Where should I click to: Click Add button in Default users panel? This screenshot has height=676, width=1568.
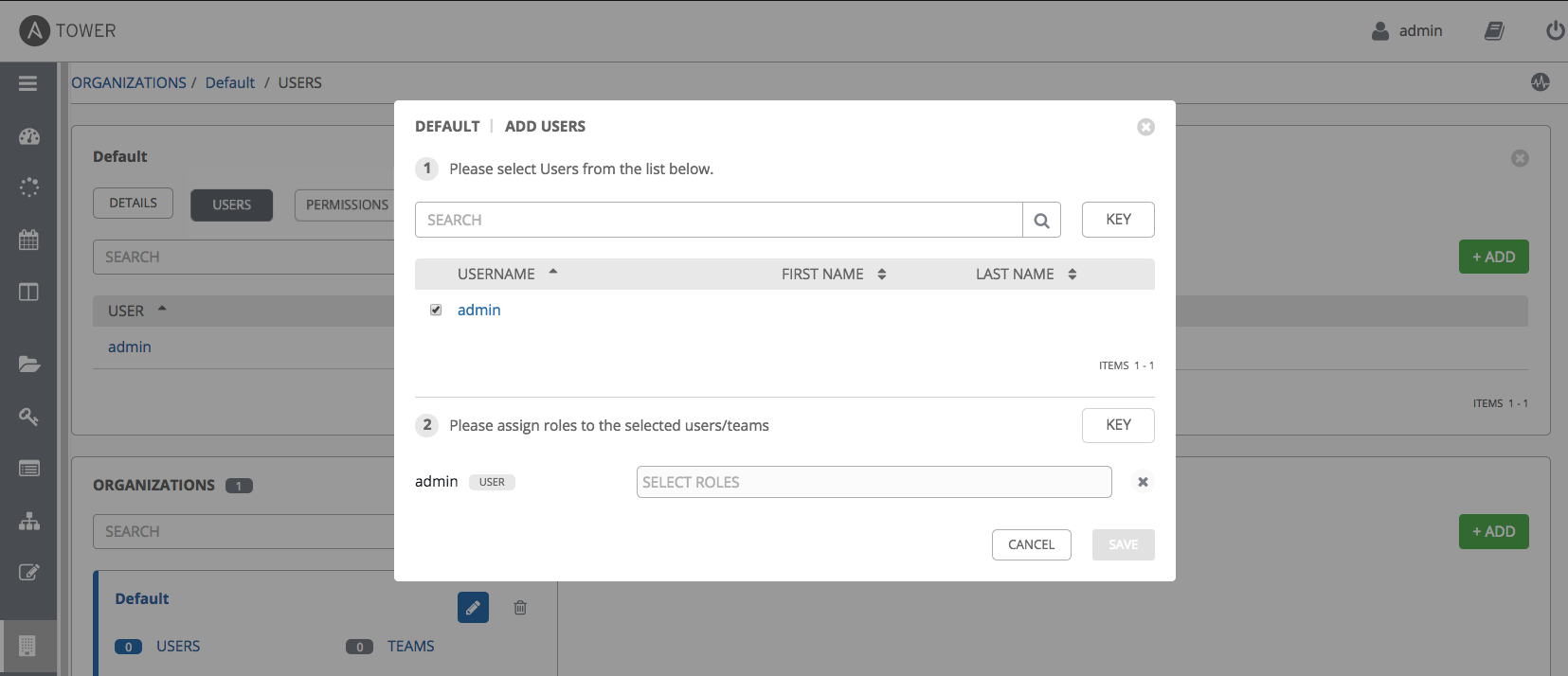point(1493,257)
